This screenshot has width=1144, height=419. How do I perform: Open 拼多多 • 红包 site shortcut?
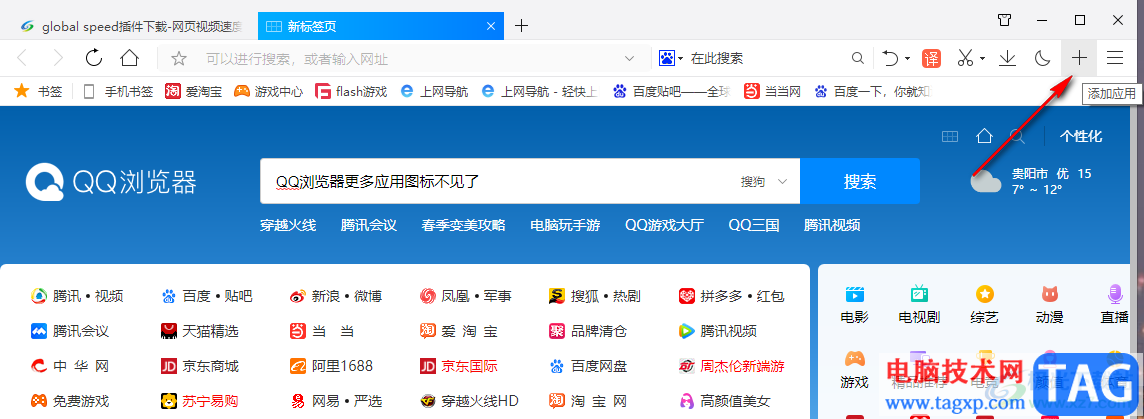(731, 296)
